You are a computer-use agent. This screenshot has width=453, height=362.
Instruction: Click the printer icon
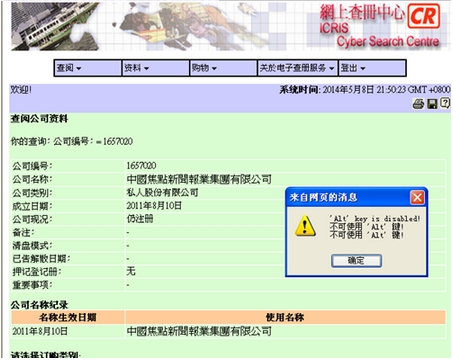[x=418, y=104]
